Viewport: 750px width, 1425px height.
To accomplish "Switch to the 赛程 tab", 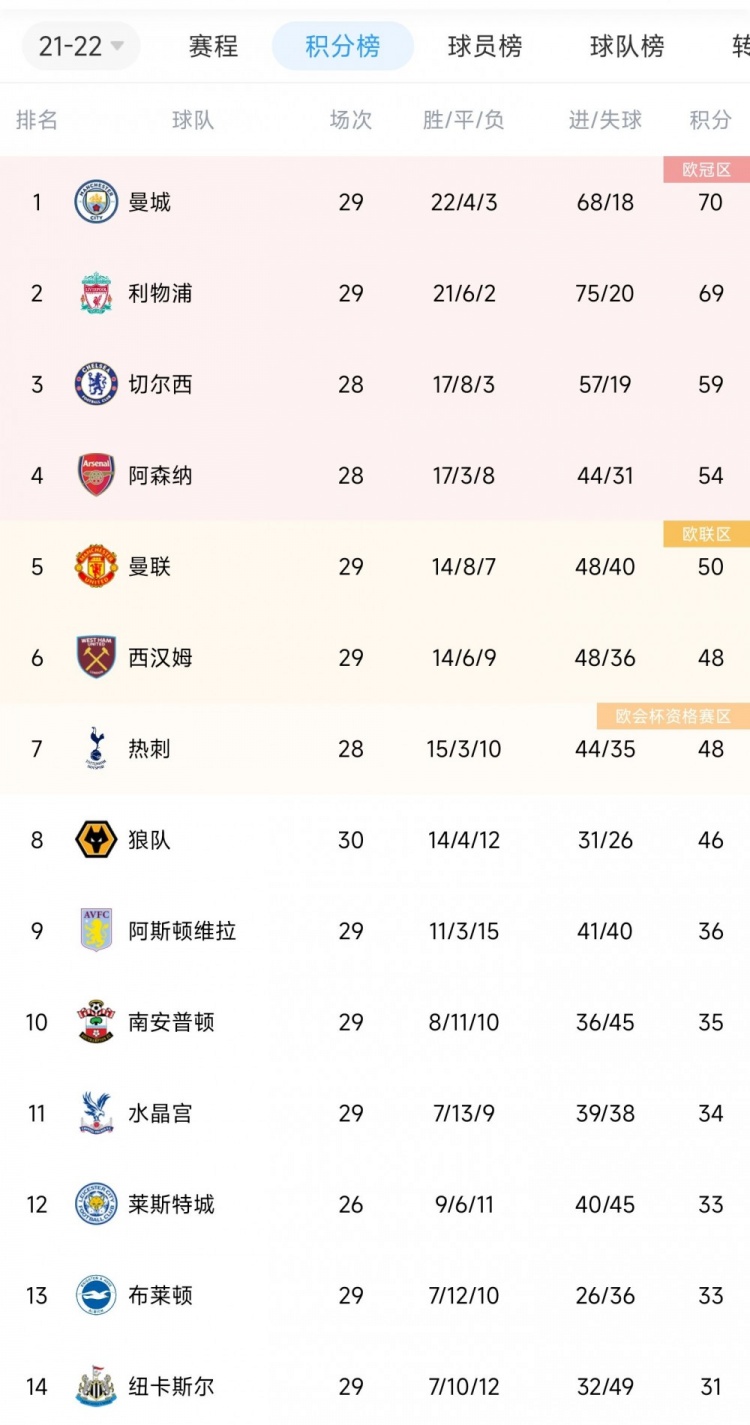I will 213,46.
